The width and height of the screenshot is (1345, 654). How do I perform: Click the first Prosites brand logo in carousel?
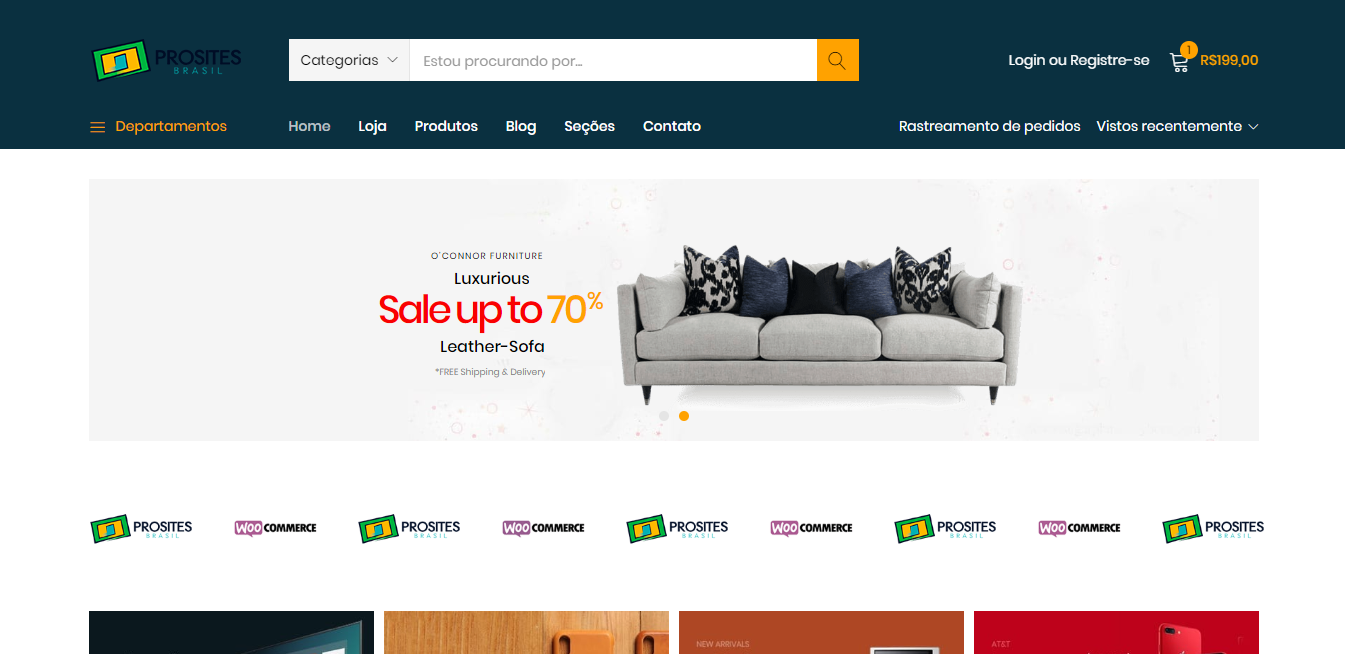141,528
